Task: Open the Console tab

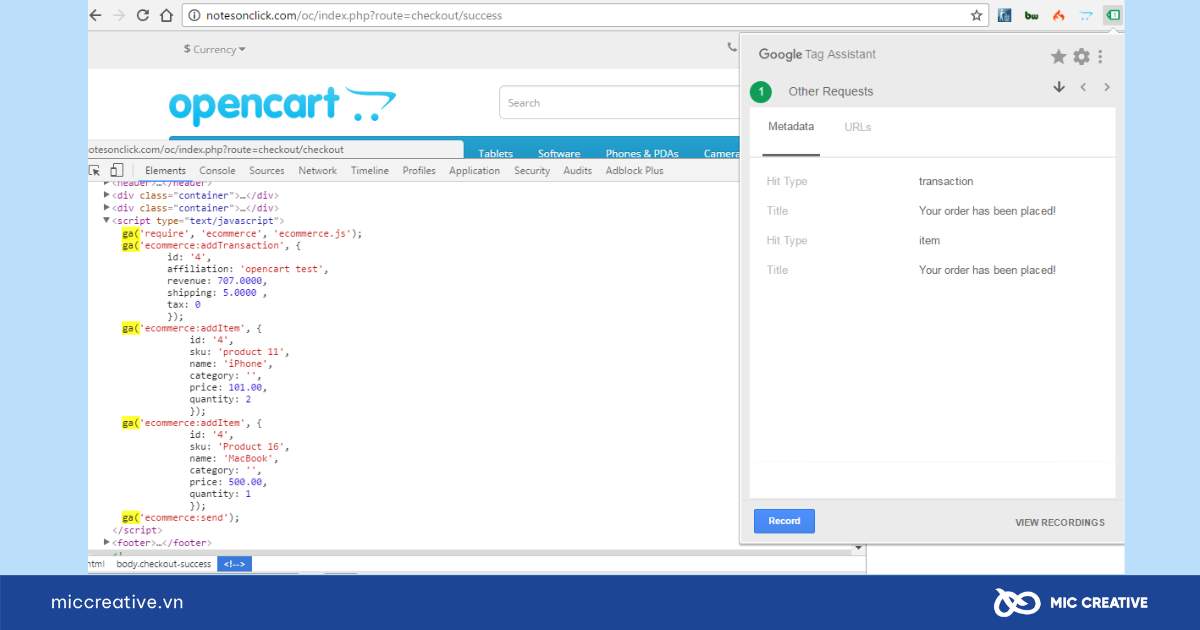Action: [x=217, y=171]
